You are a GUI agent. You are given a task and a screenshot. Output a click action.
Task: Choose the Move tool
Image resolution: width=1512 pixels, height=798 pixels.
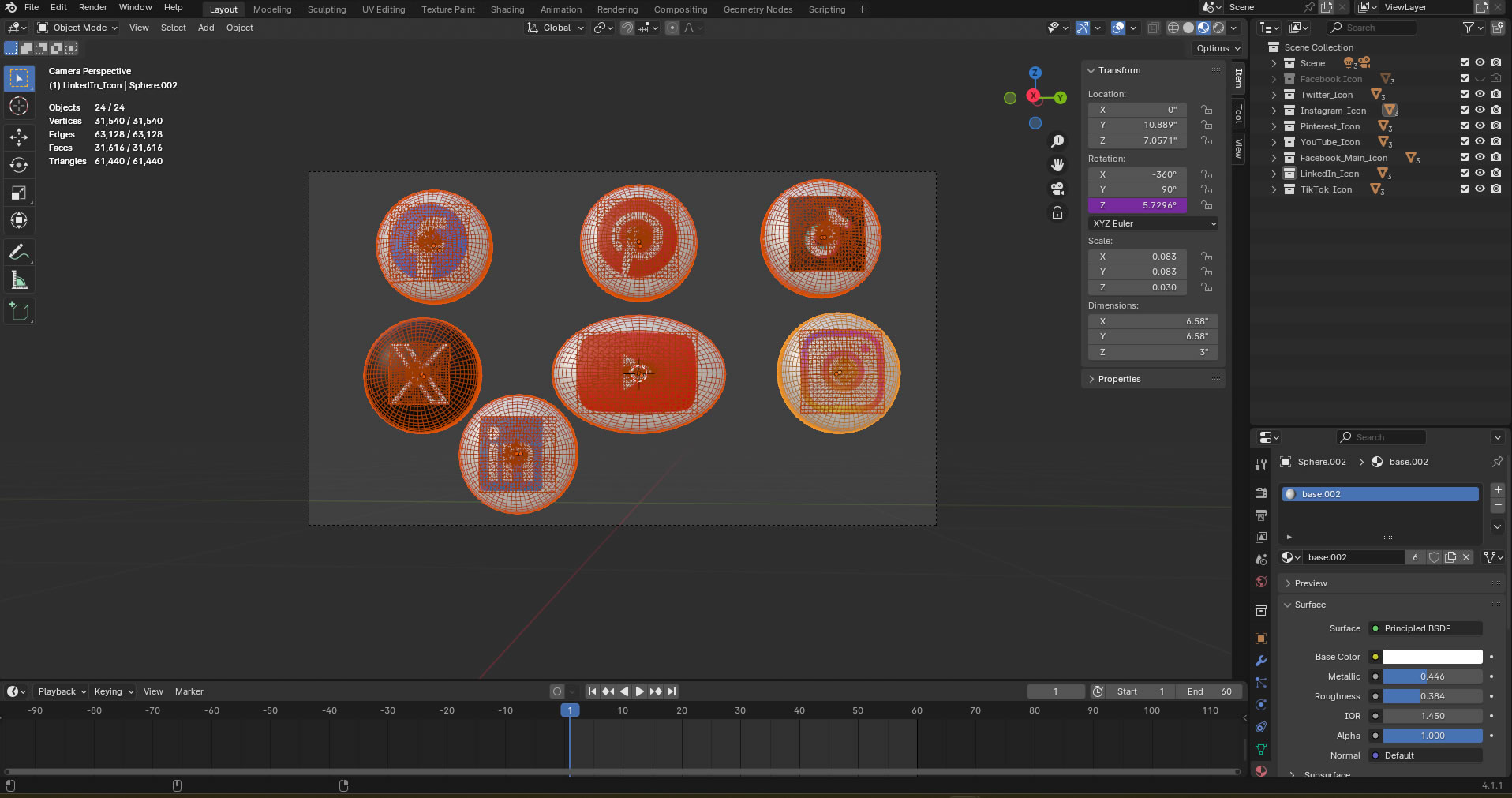19,137
